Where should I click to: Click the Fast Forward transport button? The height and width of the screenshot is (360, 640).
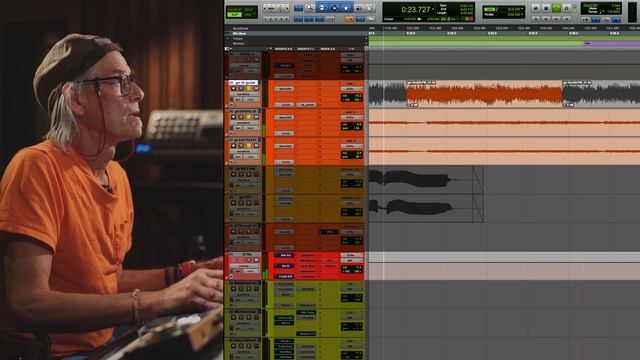pyautogui.click(x=556, y=19)
